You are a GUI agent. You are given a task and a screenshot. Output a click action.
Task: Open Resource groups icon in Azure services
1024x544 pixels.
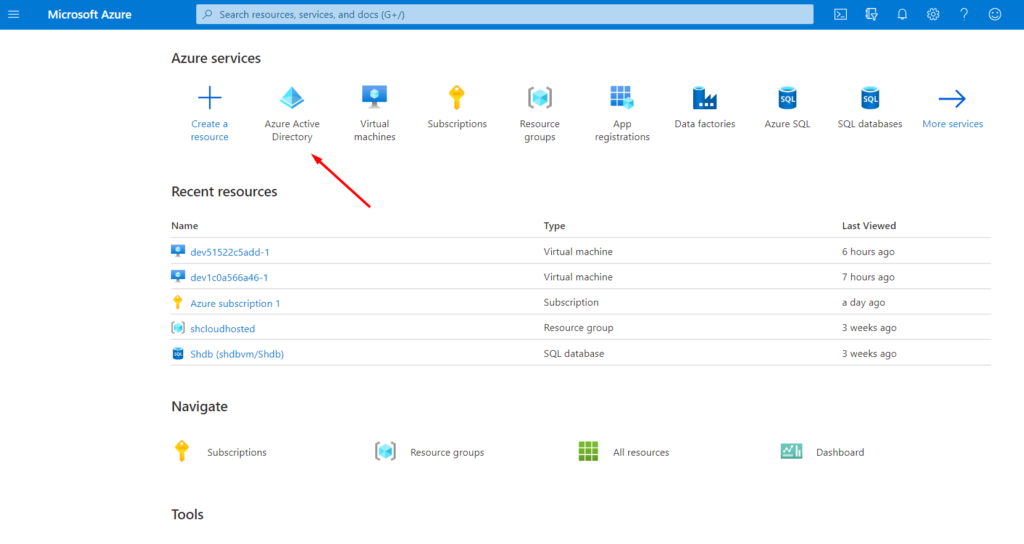click(539, 98)
